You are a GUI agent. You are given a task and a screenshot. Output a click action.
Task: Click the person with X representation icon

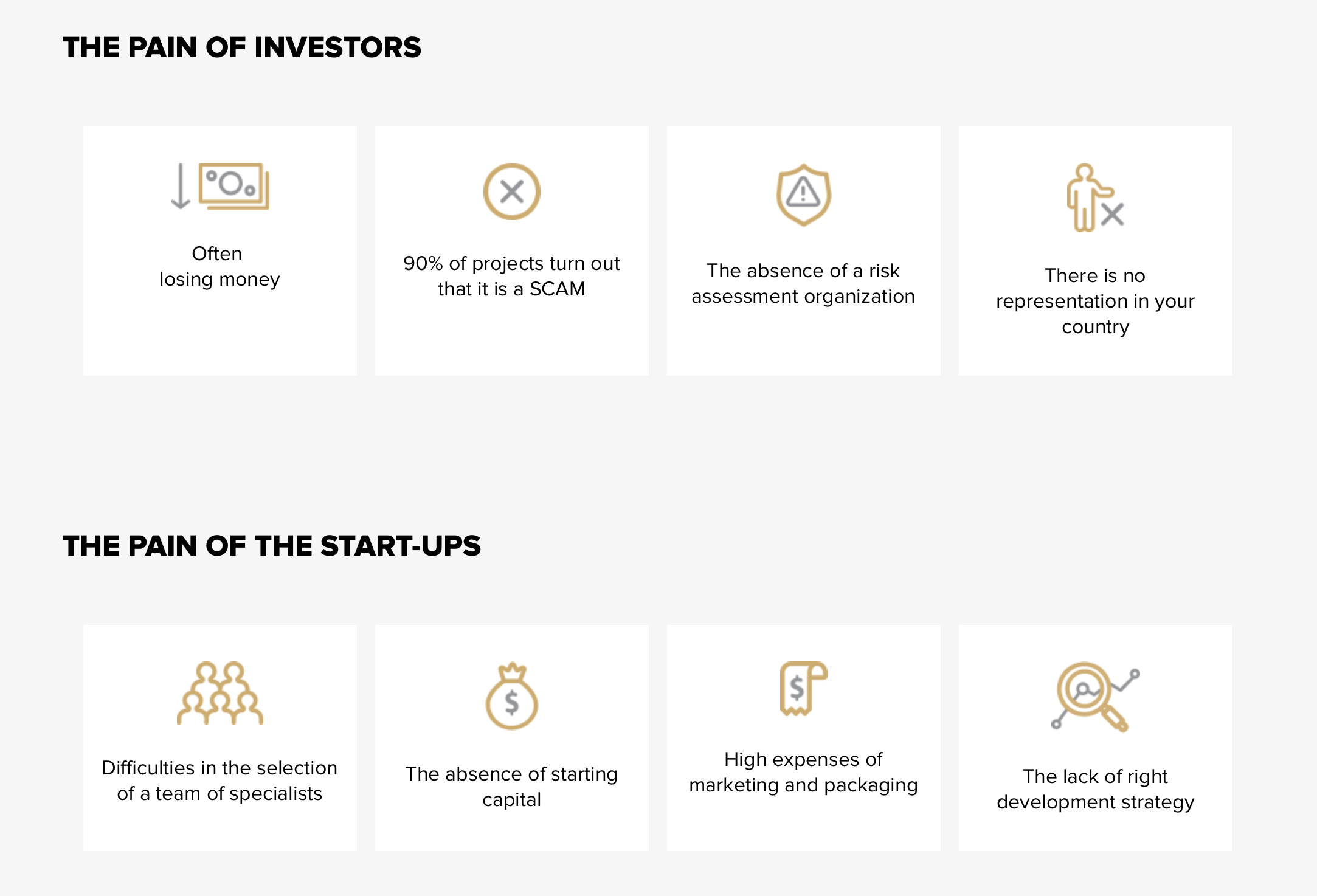(1095, 198)
